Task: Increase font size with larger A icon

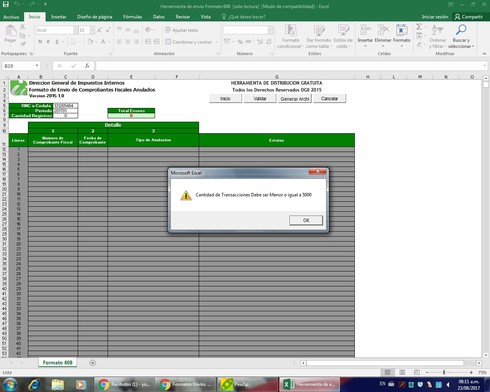Action: pos(99,30)
